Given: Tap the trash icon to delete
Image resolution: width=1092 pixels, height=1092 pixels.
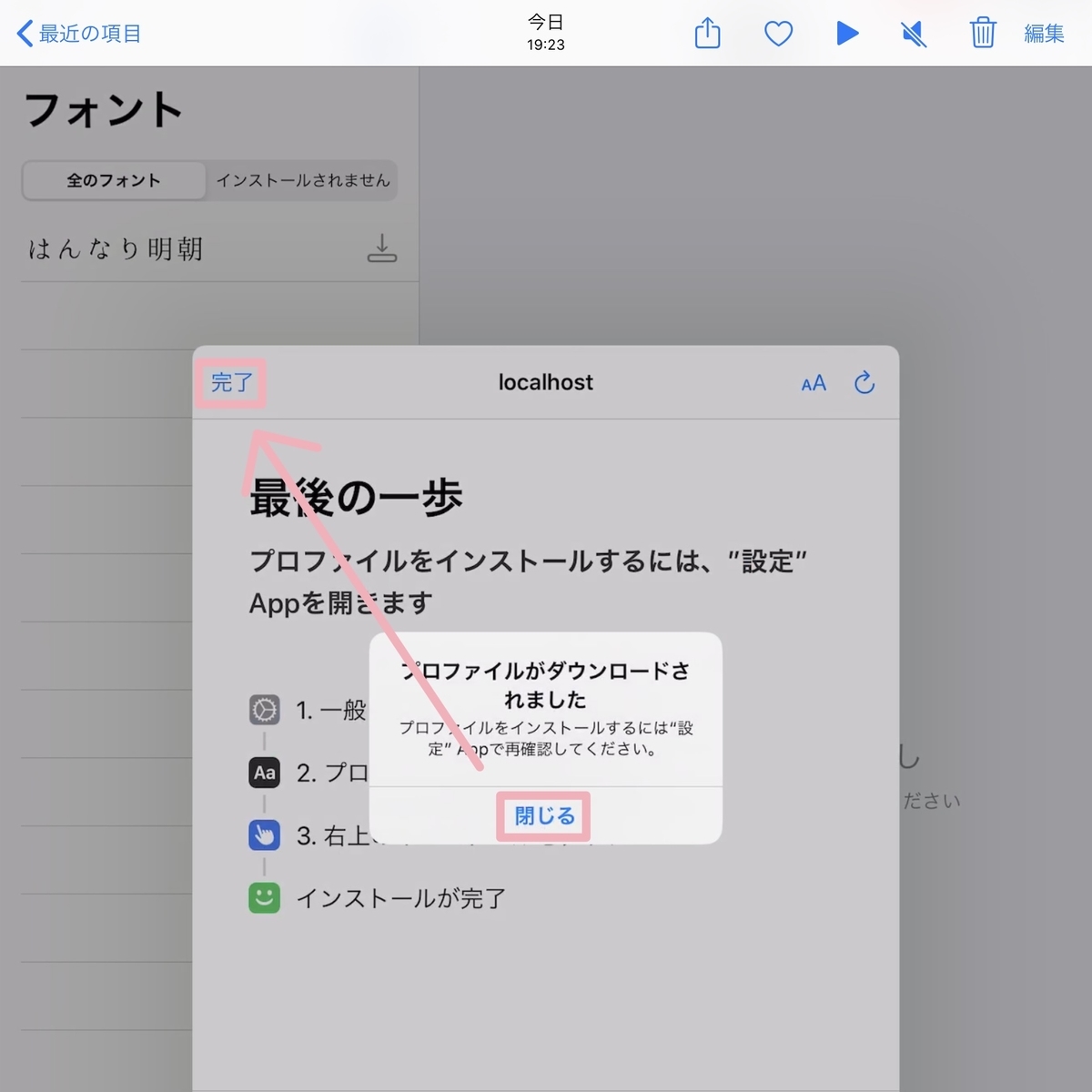Looking at the screenshot, I should pyautogui.click(x=983, y=33).
